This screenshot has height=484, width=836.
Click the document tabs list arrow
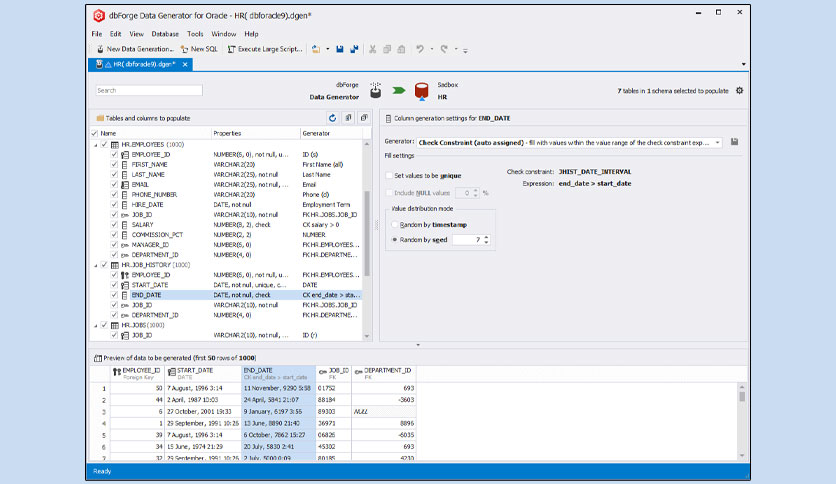click(743, 64)
